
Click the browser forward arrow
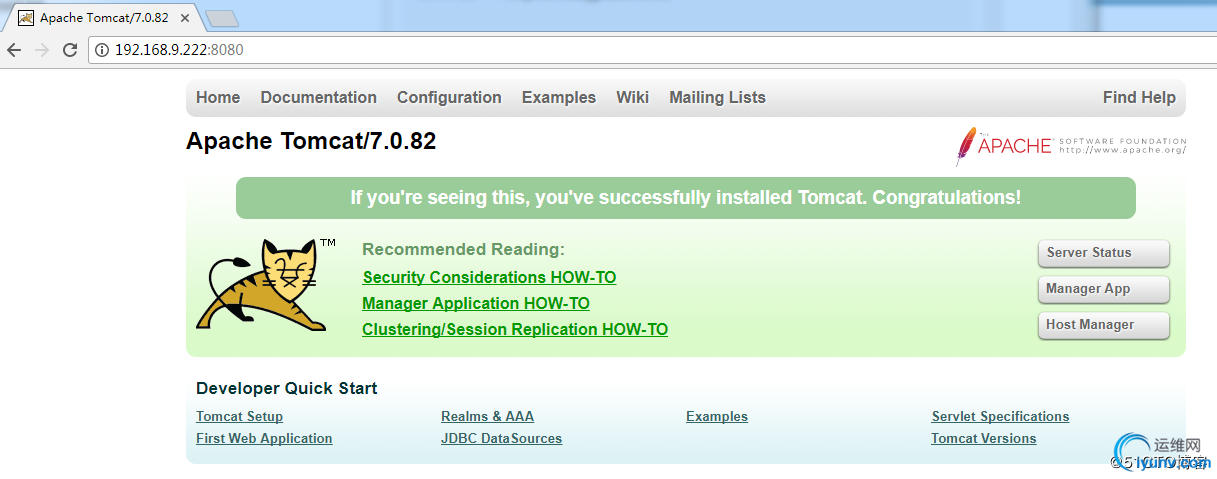[42, 50]
